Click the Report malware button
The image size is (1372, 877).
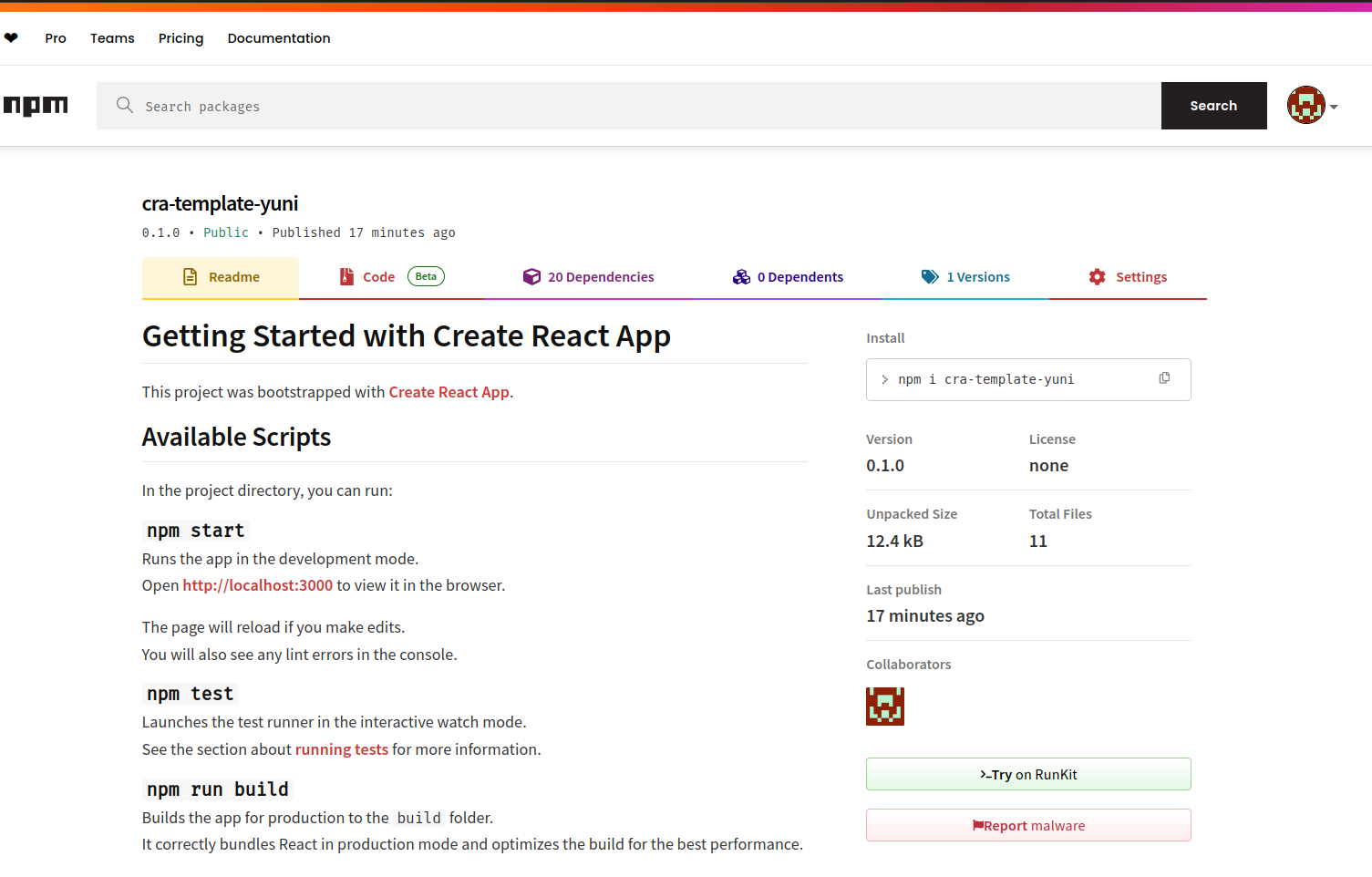1028,825
